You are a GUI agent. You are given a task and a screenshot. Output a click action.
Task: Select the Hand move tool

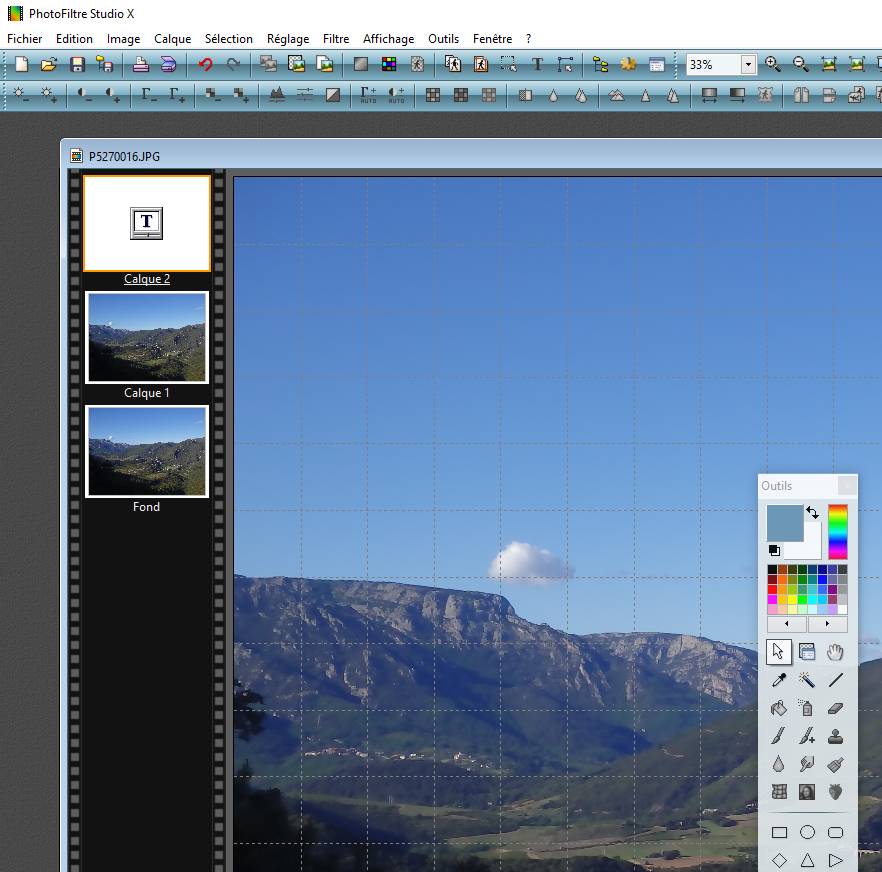[x=836, y=652]
